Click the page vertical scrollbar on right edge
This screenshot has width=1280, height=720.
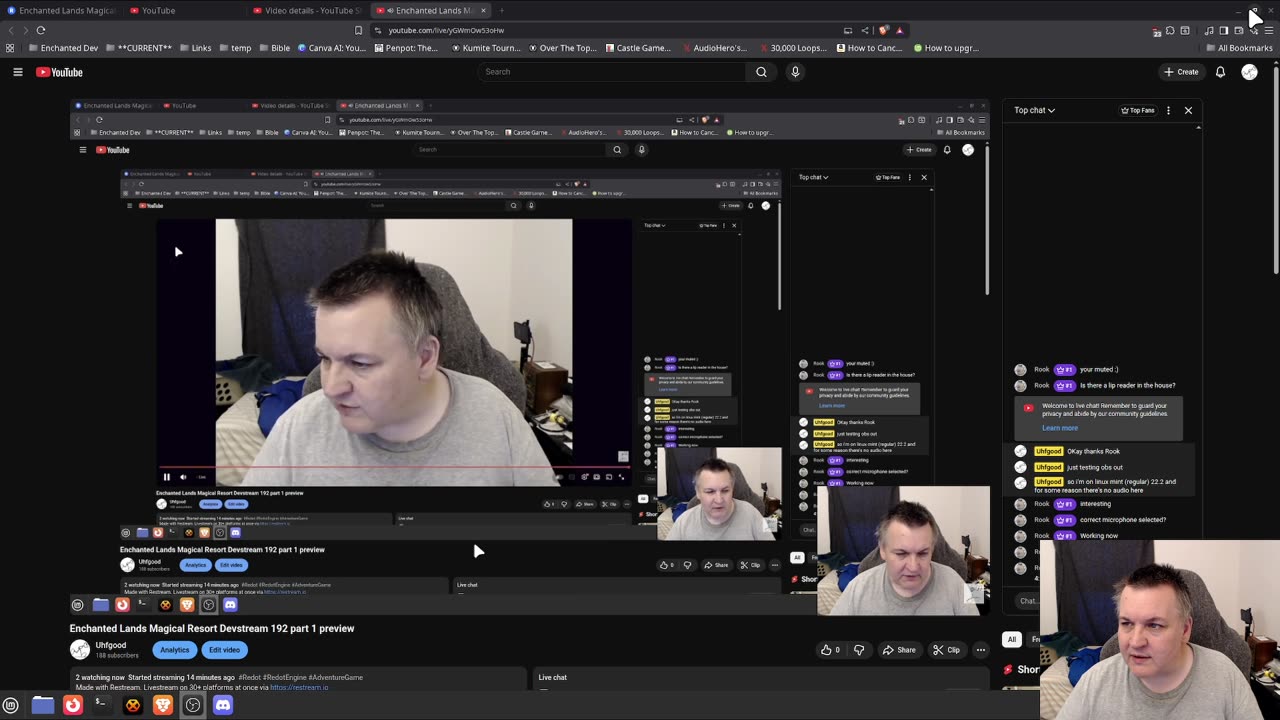tap(1275, 170)
